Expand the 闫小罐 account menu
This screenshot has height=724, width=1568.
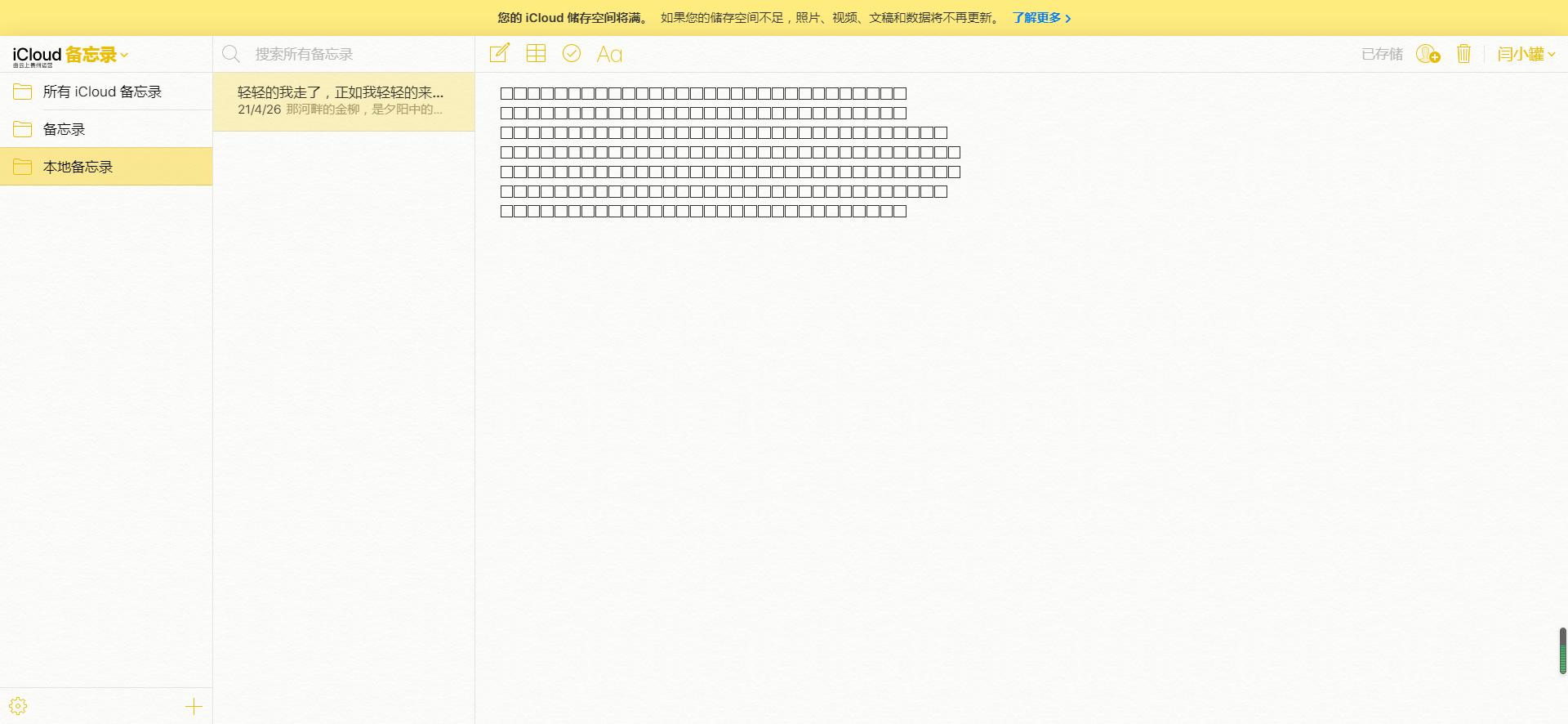1526,54
